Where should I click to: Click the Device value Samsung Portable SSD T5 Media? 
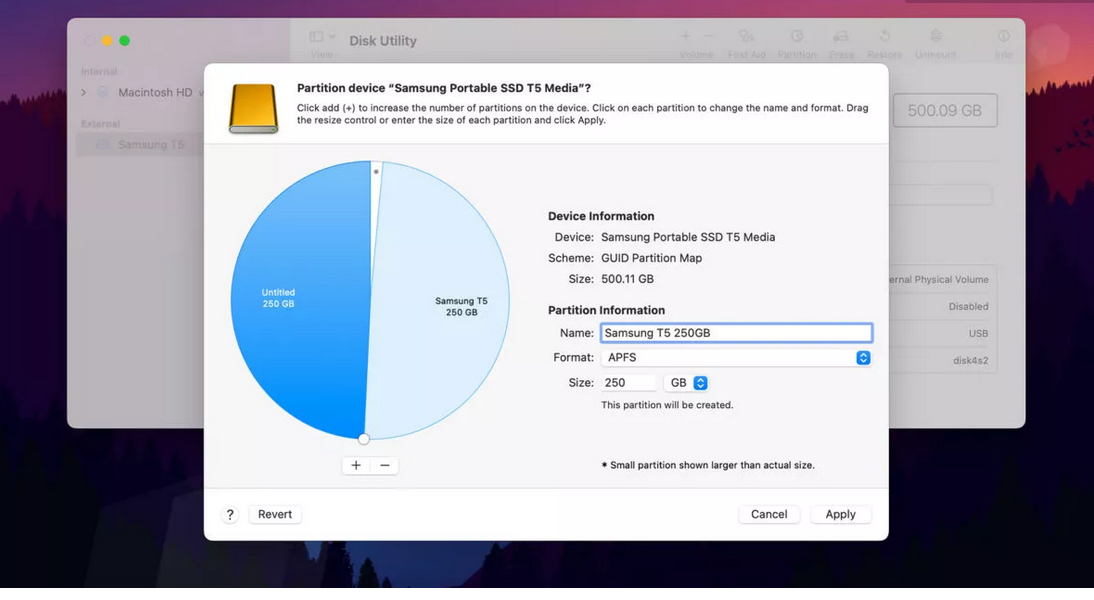coord(688,237)
